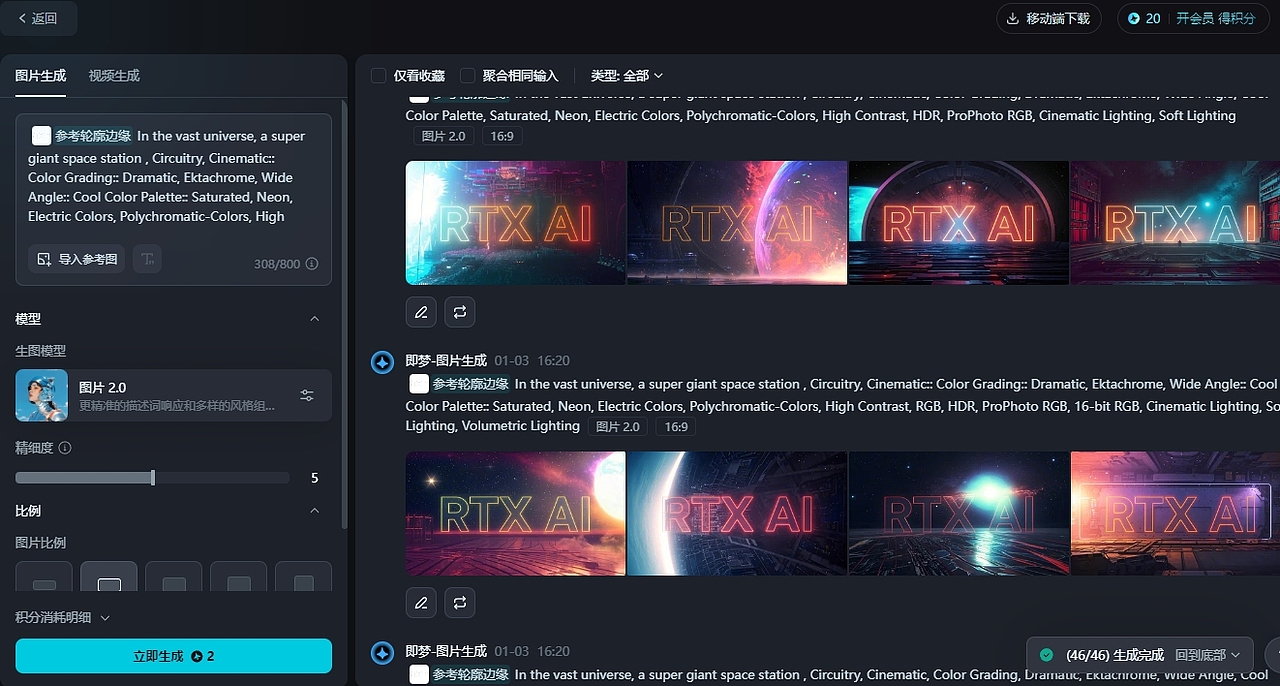Open the 开会员 得积分 membership link

(1215, 18)
